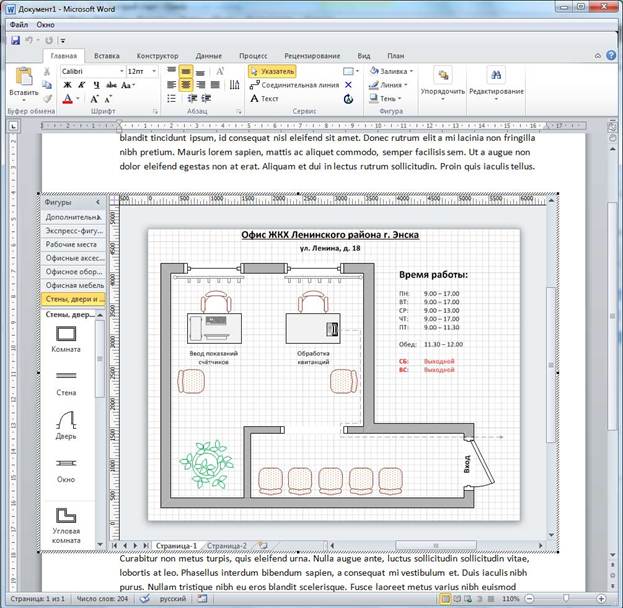Select the Text (Текст) tool button

coord(264,99)
